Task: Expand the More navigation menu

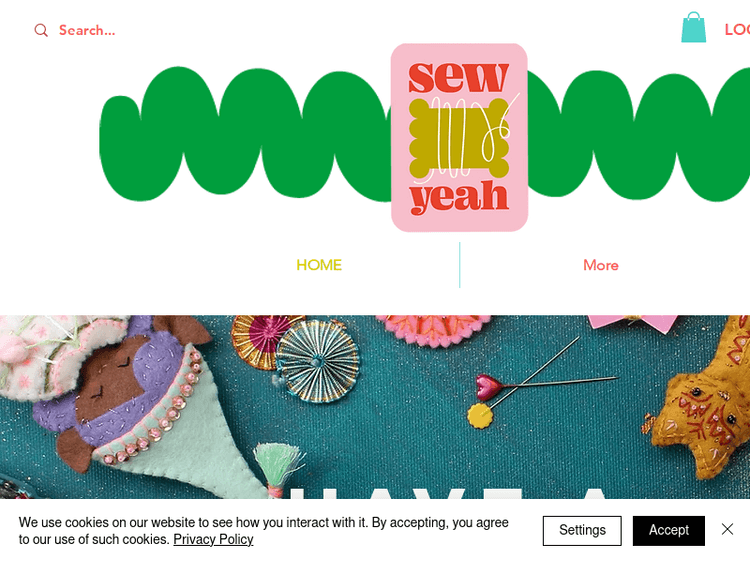Action: coord(601,265)
